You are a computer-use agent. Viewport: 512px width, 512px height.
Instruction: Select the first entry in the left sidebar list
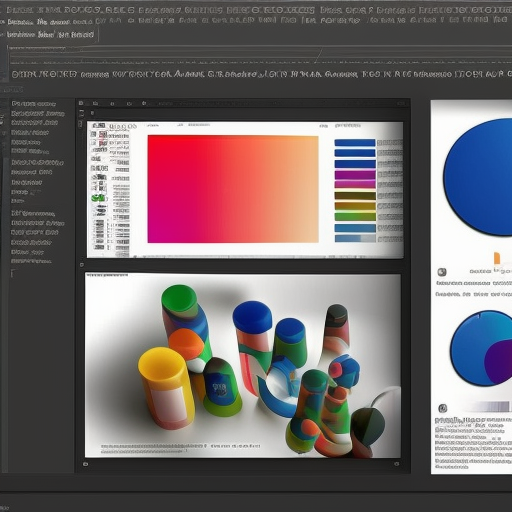(34, 104)
